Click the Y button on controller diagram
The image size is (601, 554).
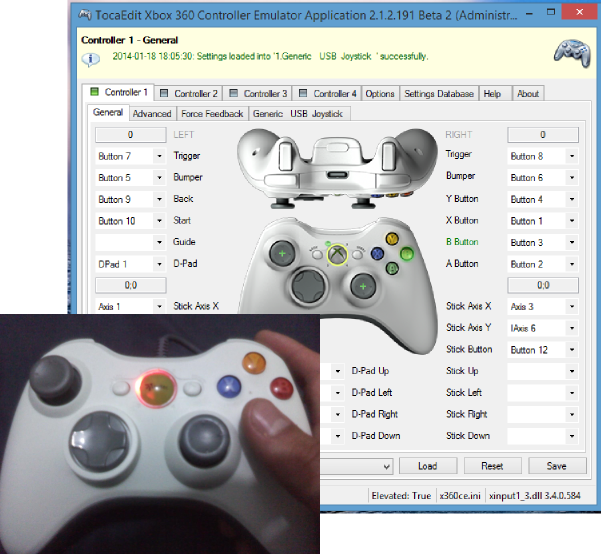click(x=392, y=239)
